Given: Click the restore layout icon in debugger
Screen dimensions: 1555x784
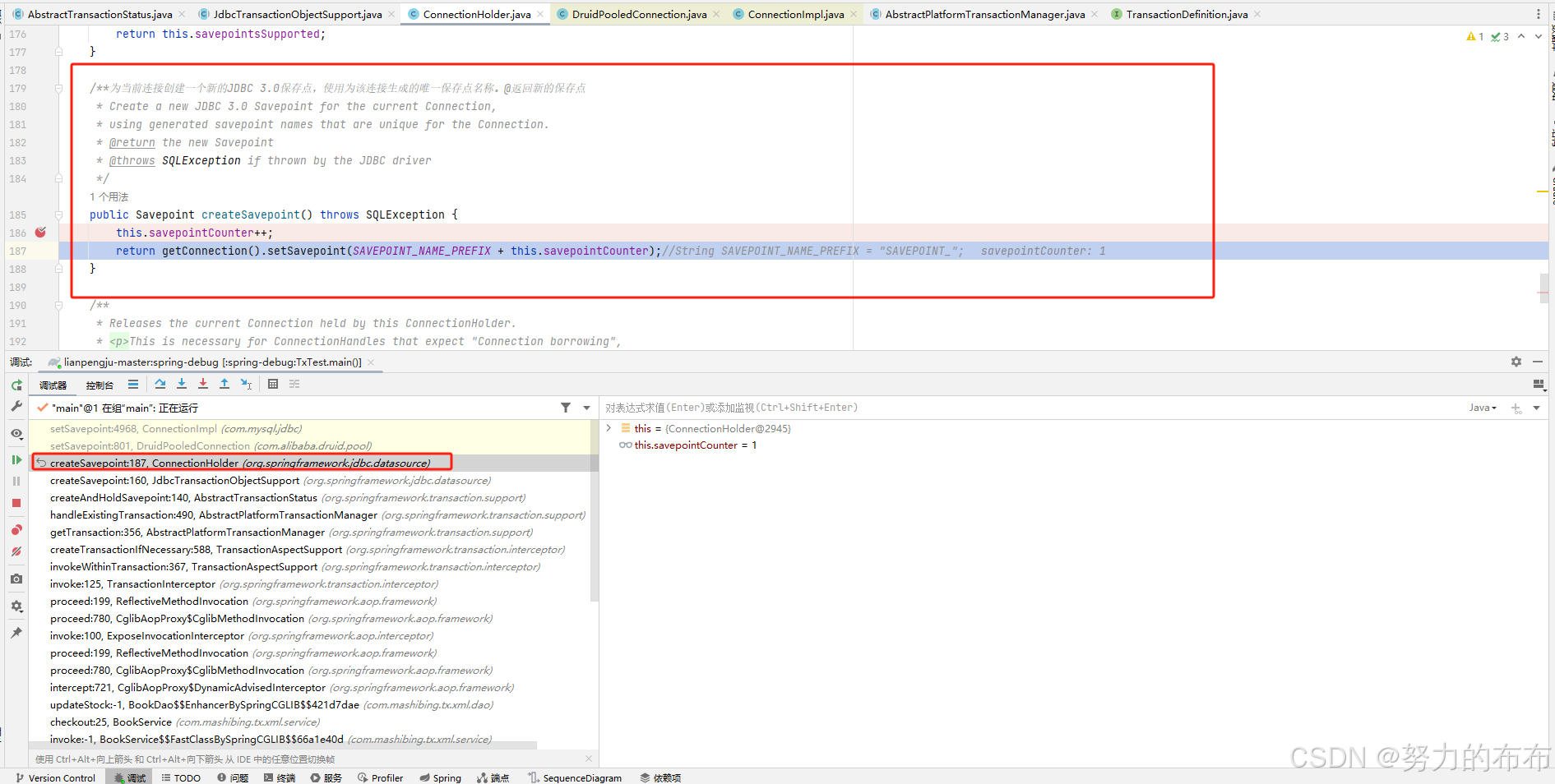Looking at the screenshot, I should tap(1539, 384).
